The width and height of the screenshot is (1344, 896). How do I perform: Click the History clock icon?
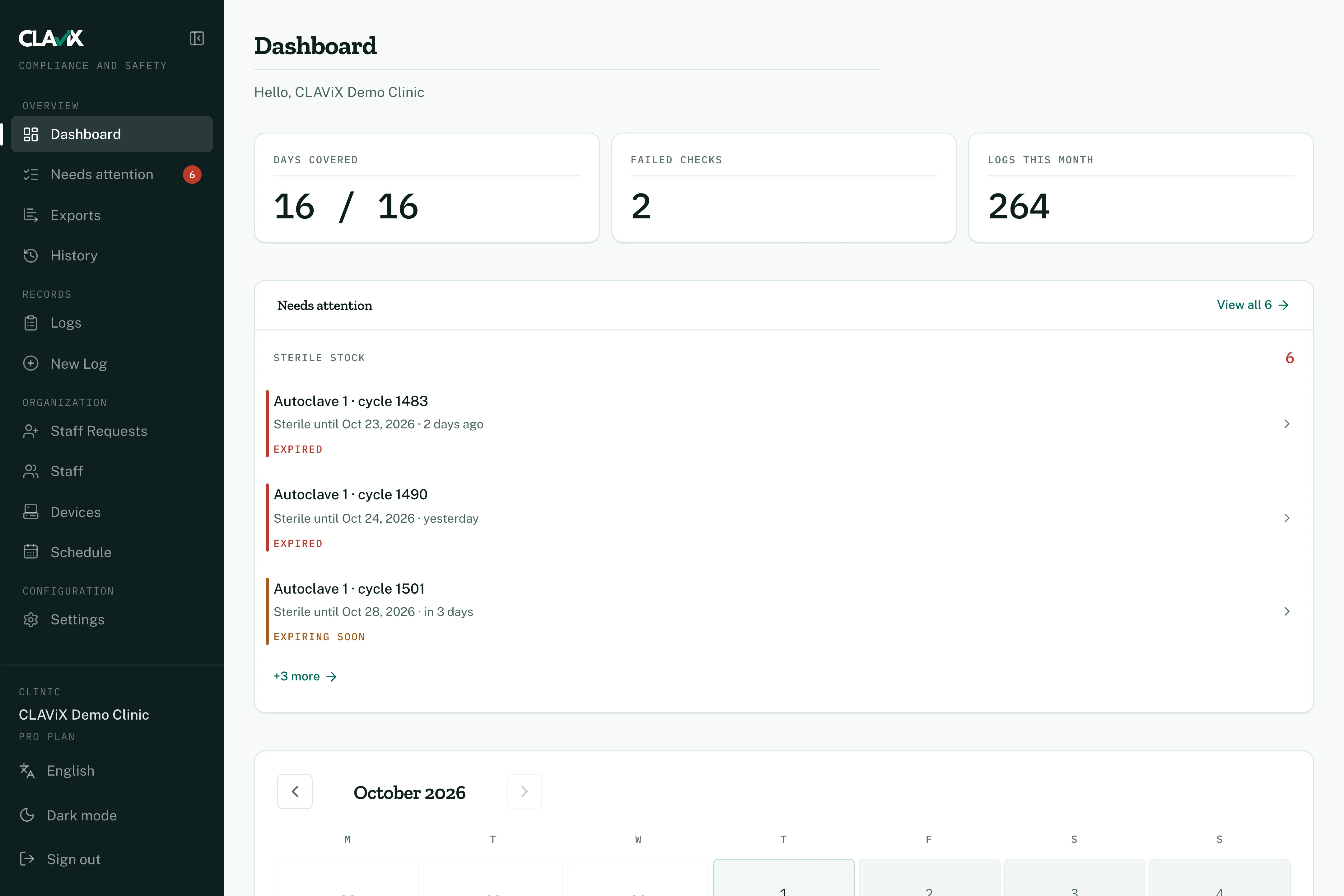[x=31, y=255]
